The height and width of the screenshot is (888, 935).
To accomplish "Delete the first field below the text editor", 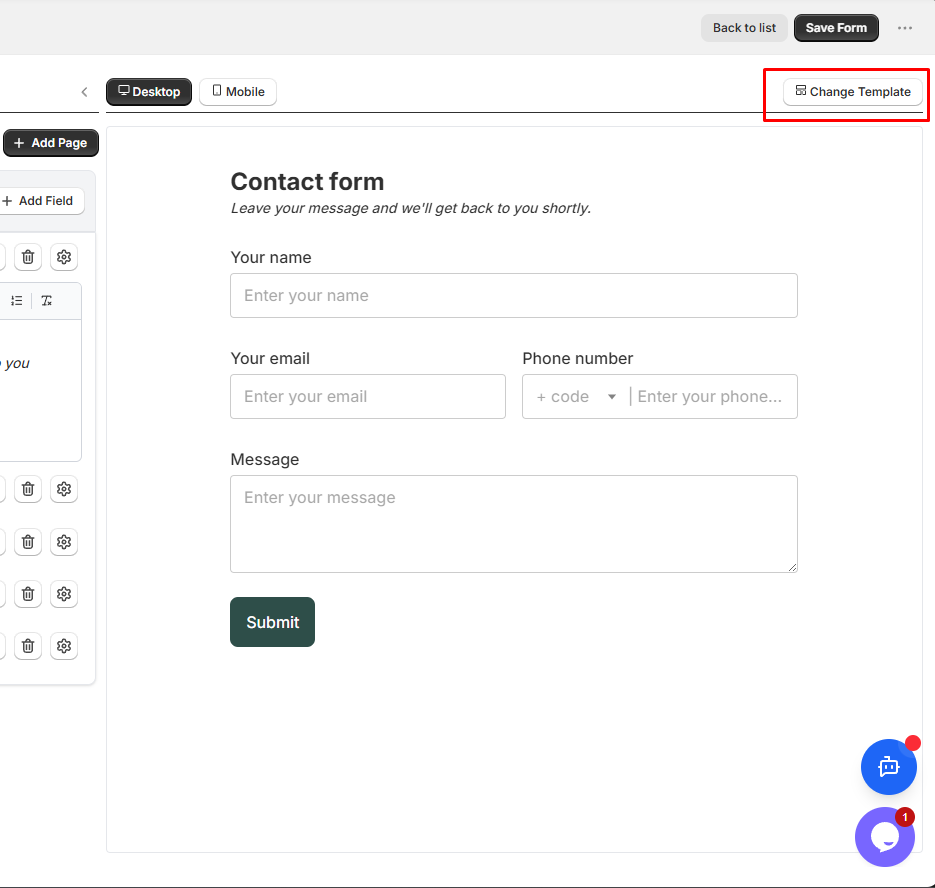I will 28,489.
